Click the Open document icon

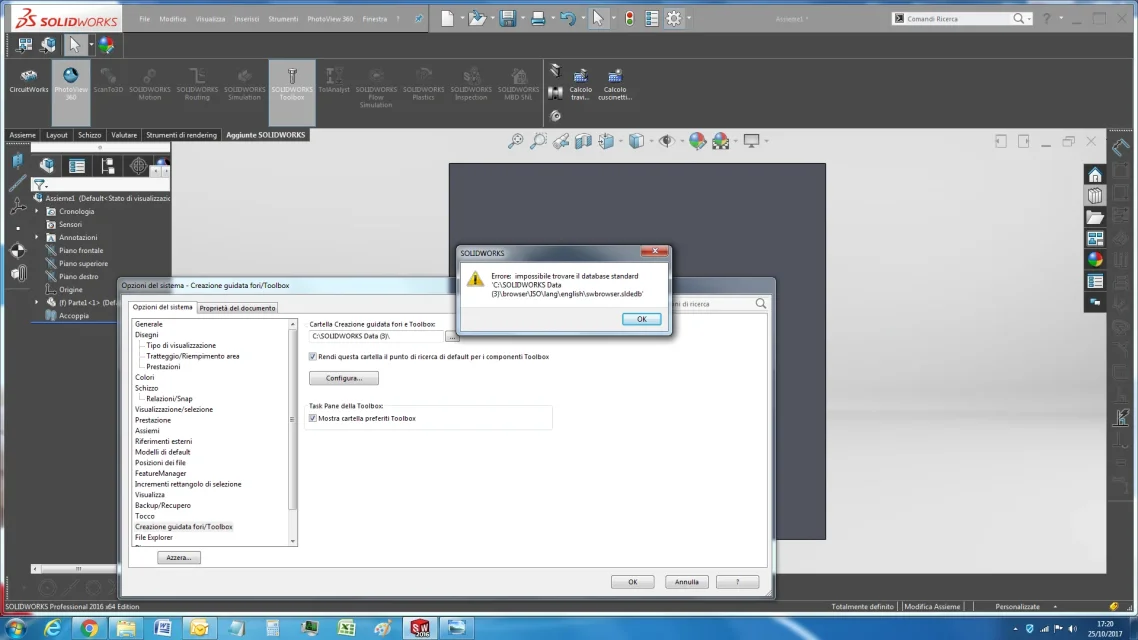point(477,19)
